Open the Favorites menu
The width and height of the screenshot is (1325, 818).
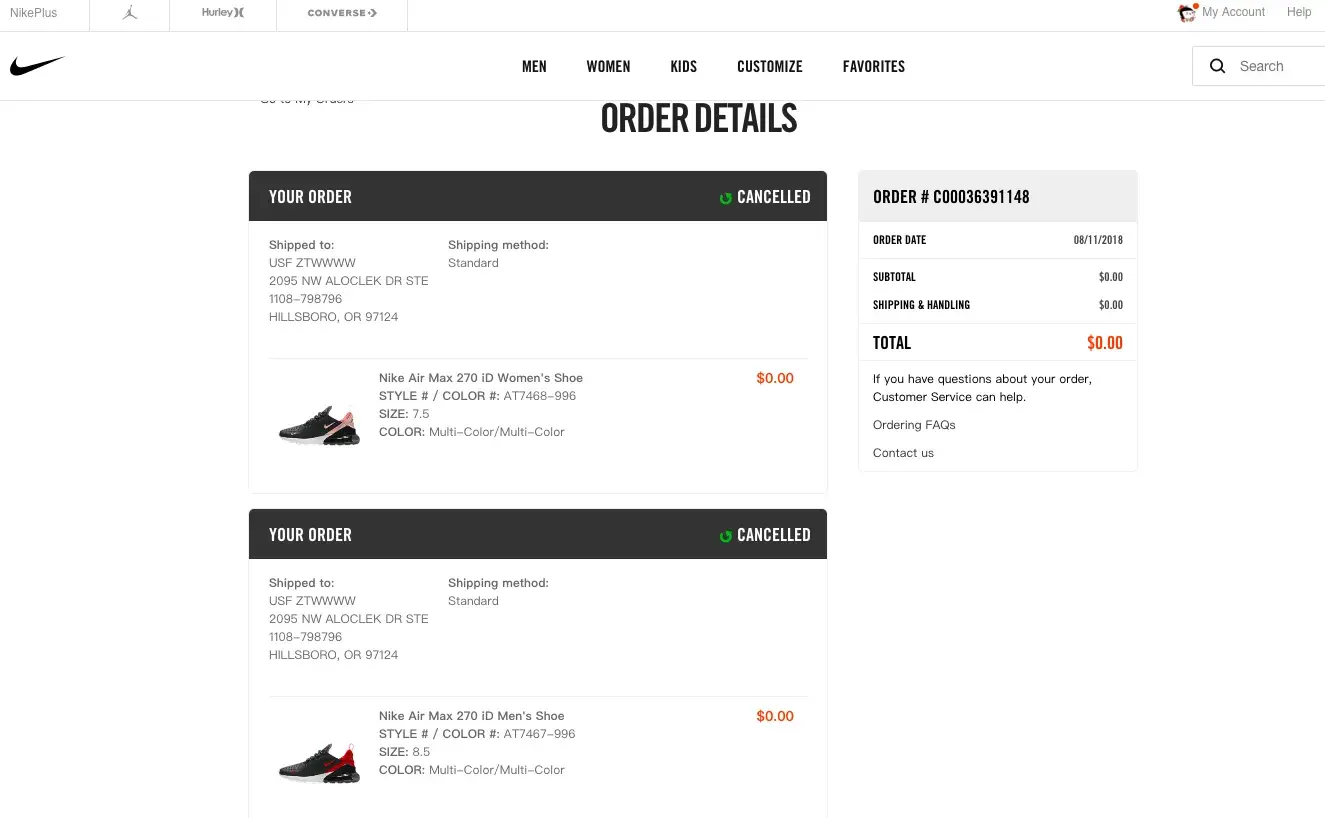873,66
